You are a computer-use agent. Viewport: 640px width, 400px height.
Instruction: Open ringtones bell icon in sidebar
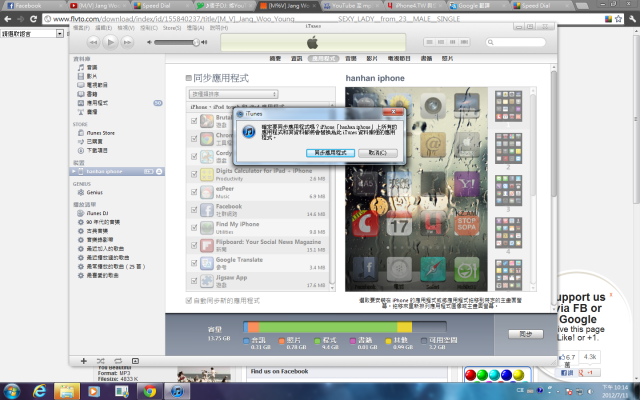[81, 111]
